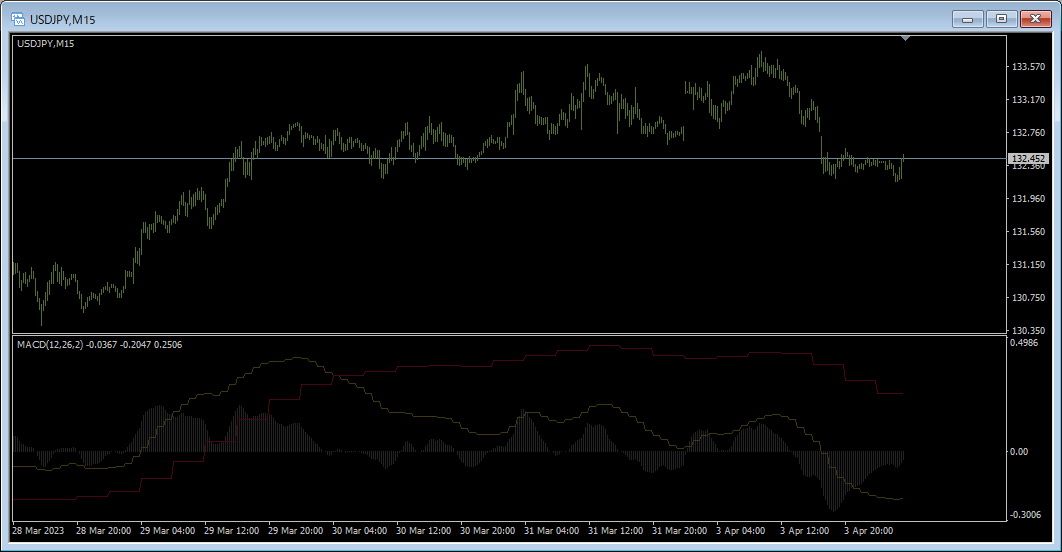1062x552 pixels.
Task: Click the 133.570 price scale label
Action: 1028,66
